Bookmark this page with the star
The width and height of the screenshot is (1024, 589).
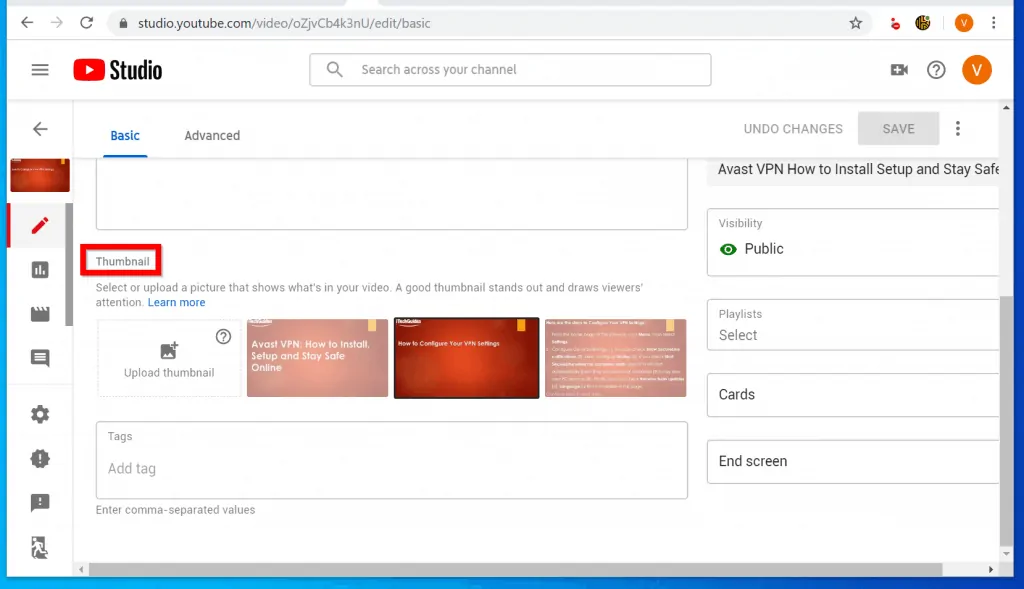[x=856, y=22]
